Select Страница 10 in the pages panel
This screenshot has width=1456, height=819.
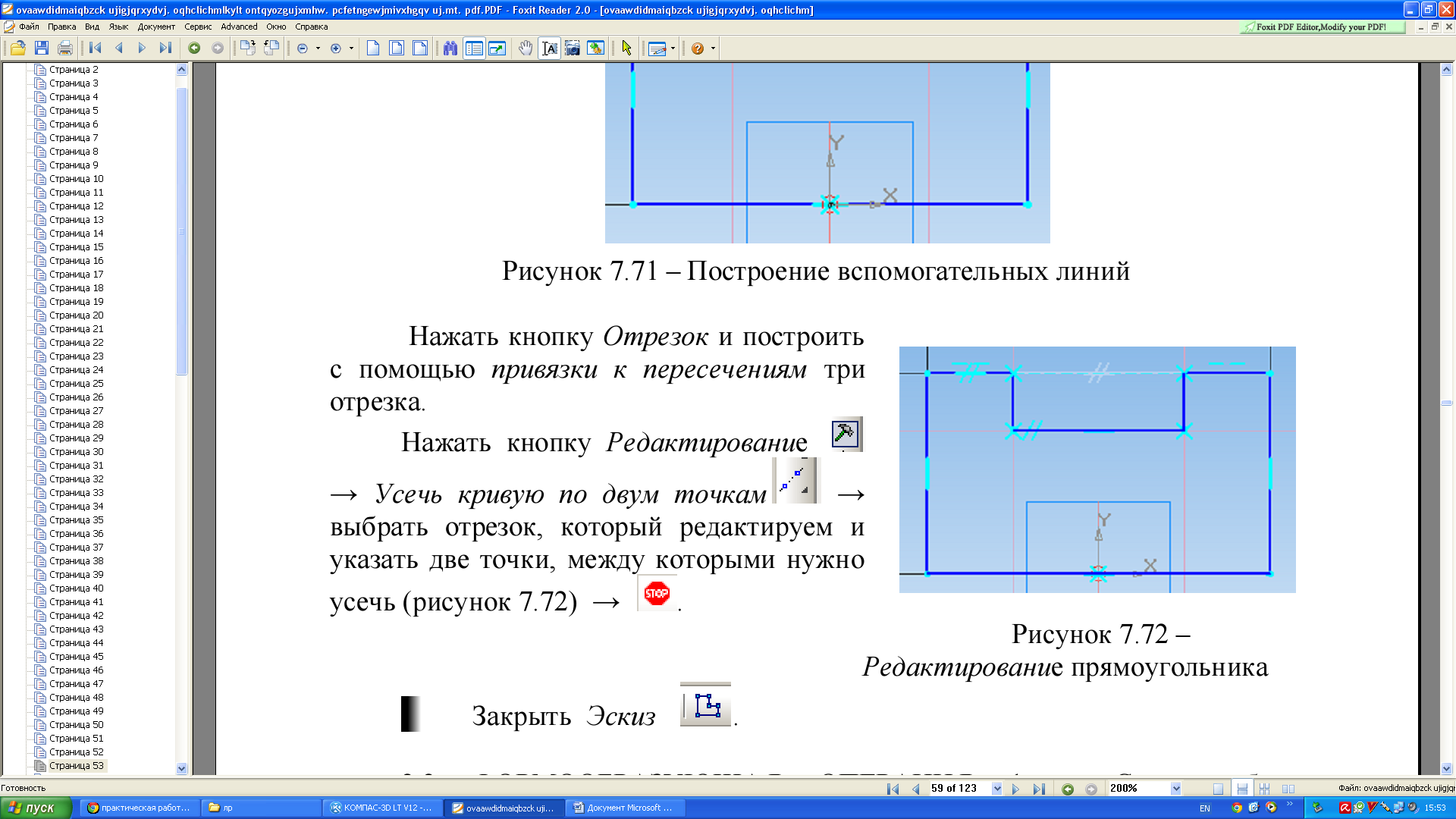click(76, 179)
